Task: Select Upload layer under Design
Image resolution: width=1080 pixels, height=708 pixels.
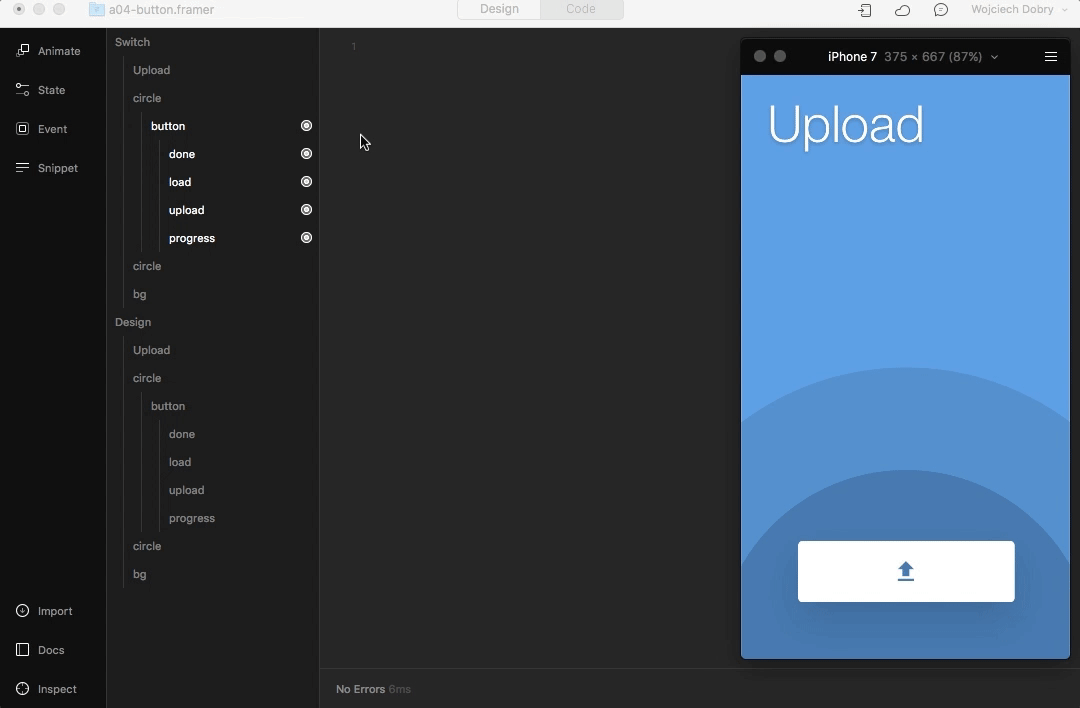Action: (x=152, y=350)
